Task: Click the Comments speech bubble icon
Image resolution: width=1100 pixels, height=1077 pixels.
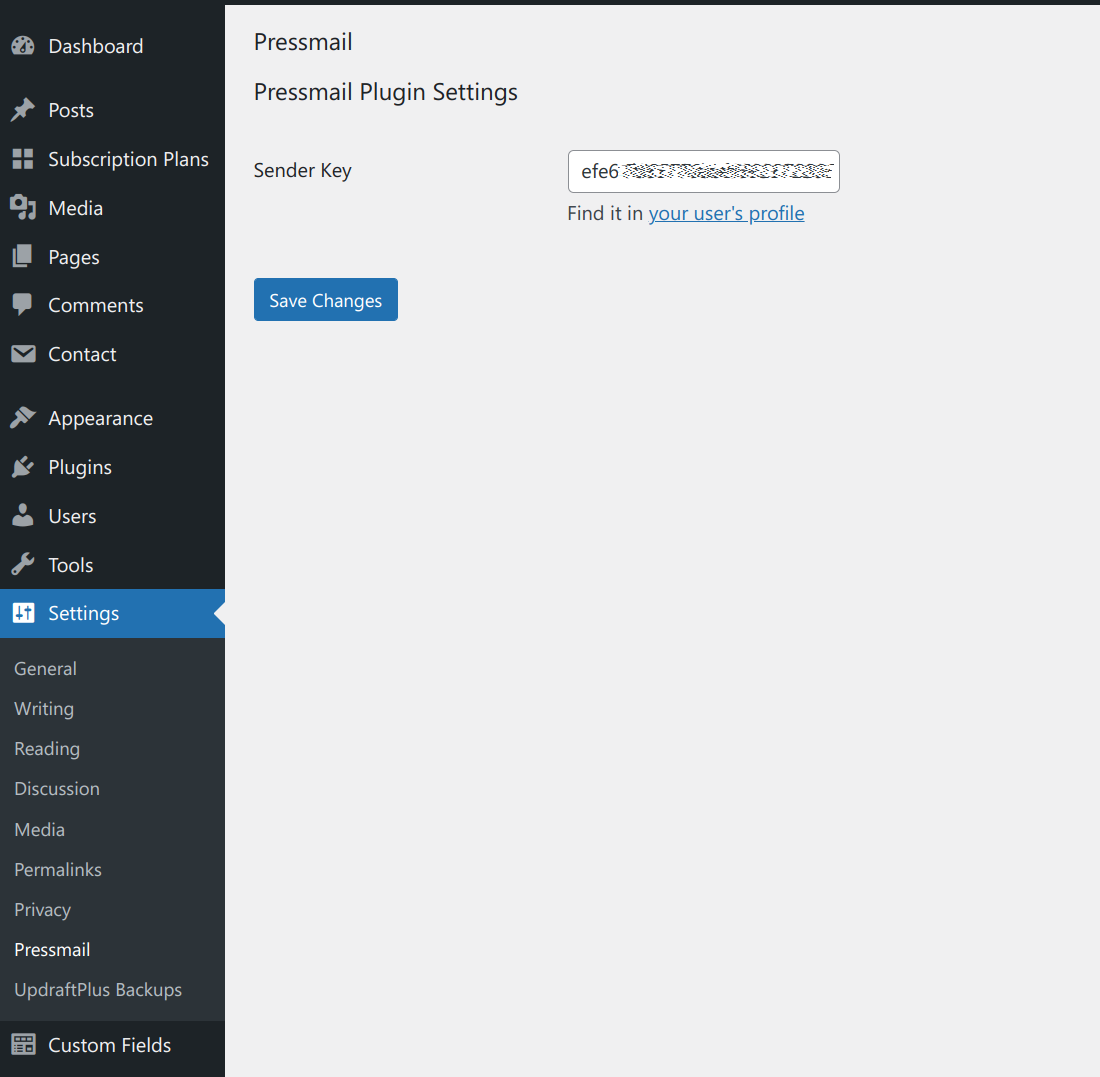Action: (22, 305)
